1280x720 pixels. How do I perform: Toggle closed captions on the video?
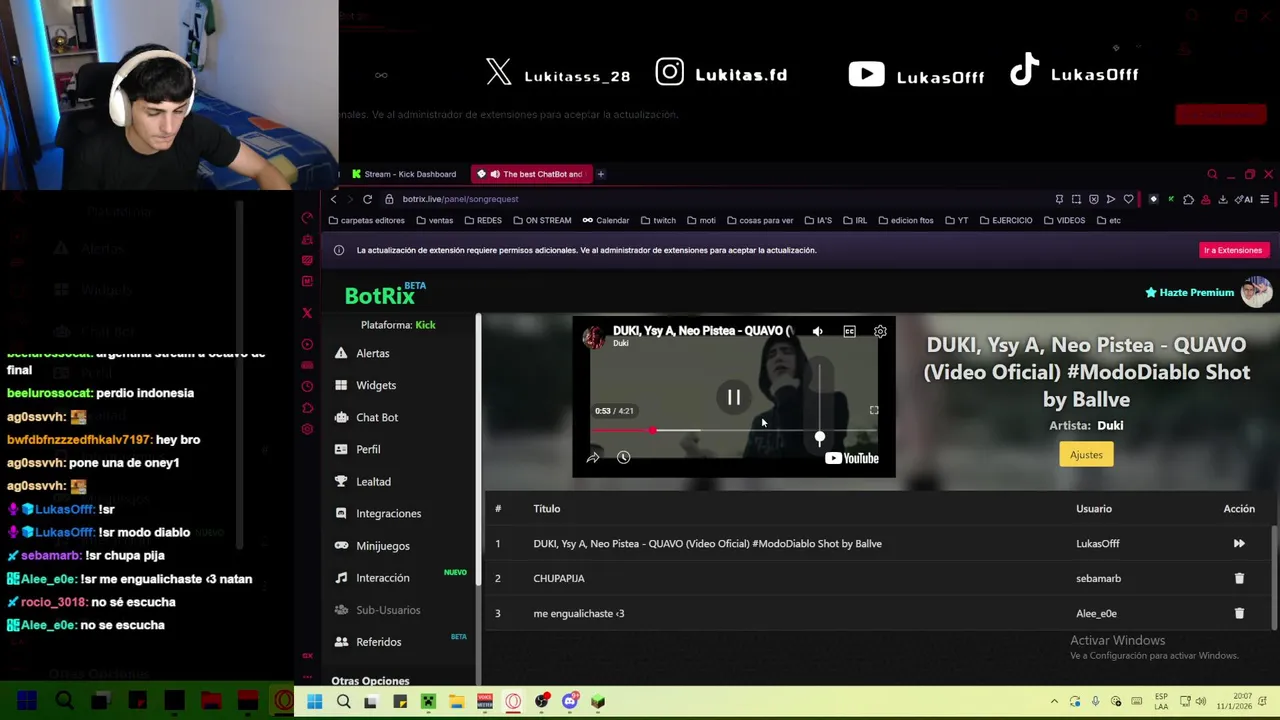tap(849, 331)
